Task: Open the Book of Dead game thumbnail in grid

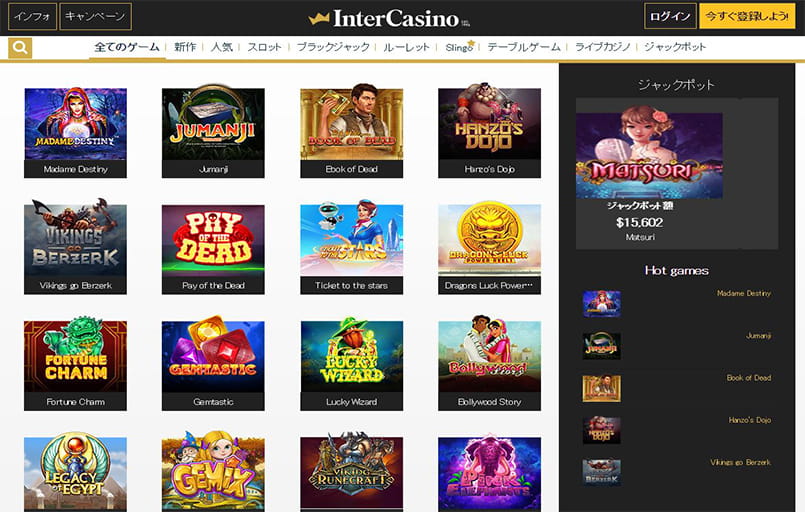Action: coord(352,124)
